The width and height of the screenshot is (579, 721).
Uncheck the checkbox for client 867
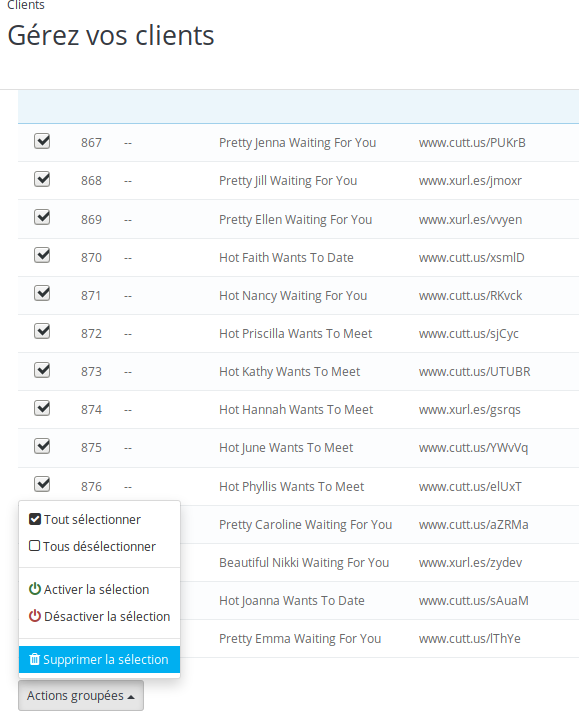click(x=42, y=141)
